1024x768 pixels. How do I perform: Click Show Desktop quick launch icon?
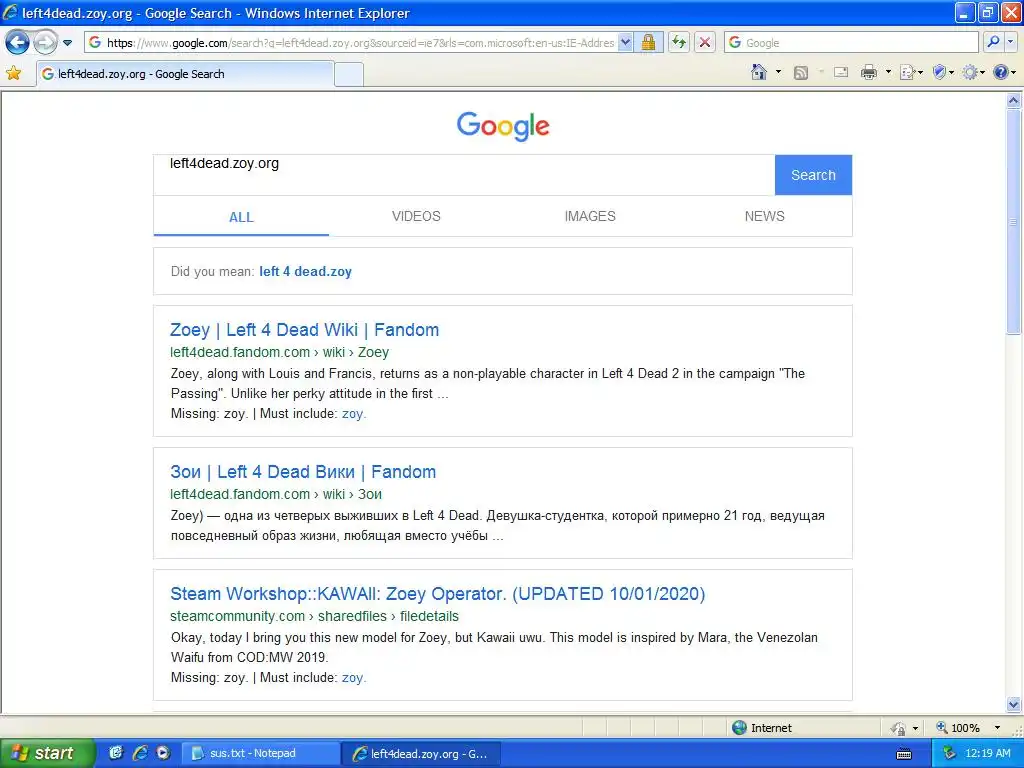coord(116,753)
